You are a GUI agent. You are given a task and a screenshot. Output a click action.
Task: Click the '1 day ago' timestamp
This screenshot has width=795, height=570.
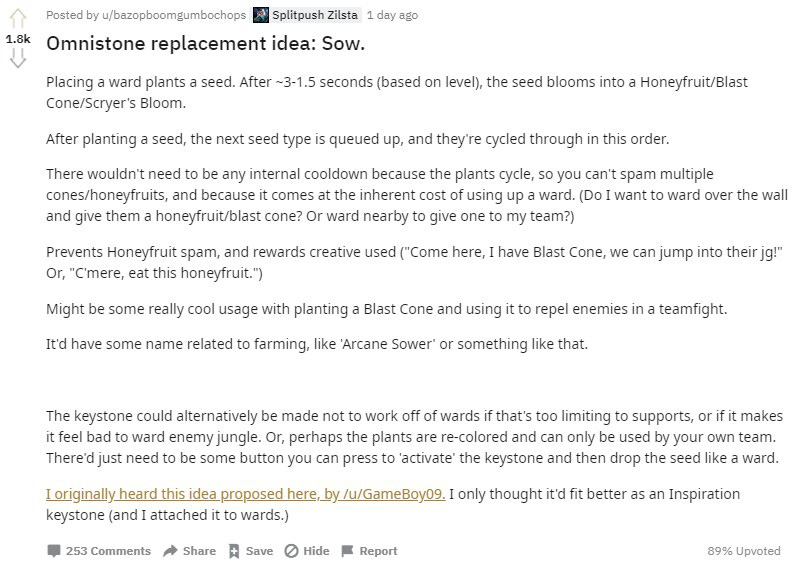[392, 15]
